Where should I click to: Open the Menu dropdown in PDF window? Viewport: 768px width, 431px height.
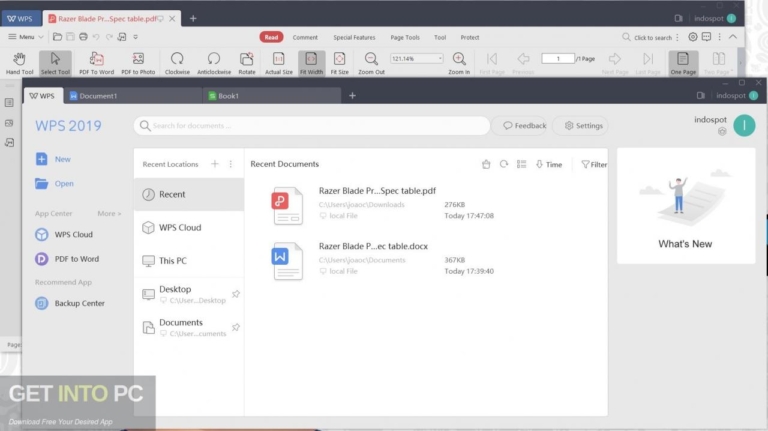26,37
